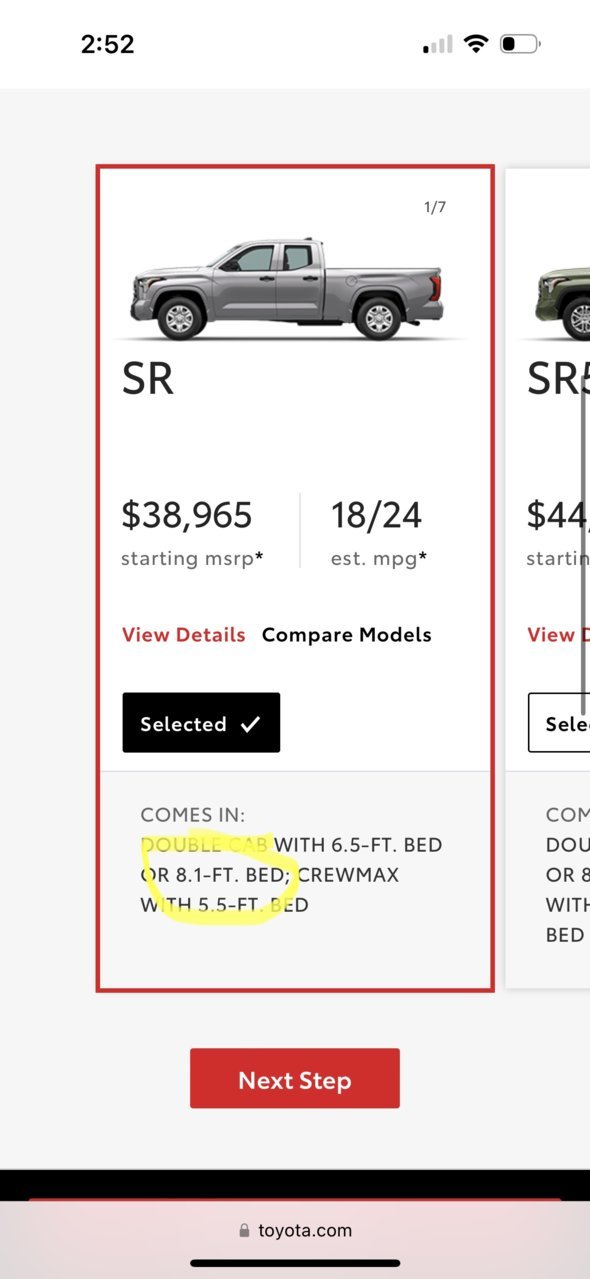590x1279 pixels.
Task: Tap the toyota.com address bar
Action: 295,1231
